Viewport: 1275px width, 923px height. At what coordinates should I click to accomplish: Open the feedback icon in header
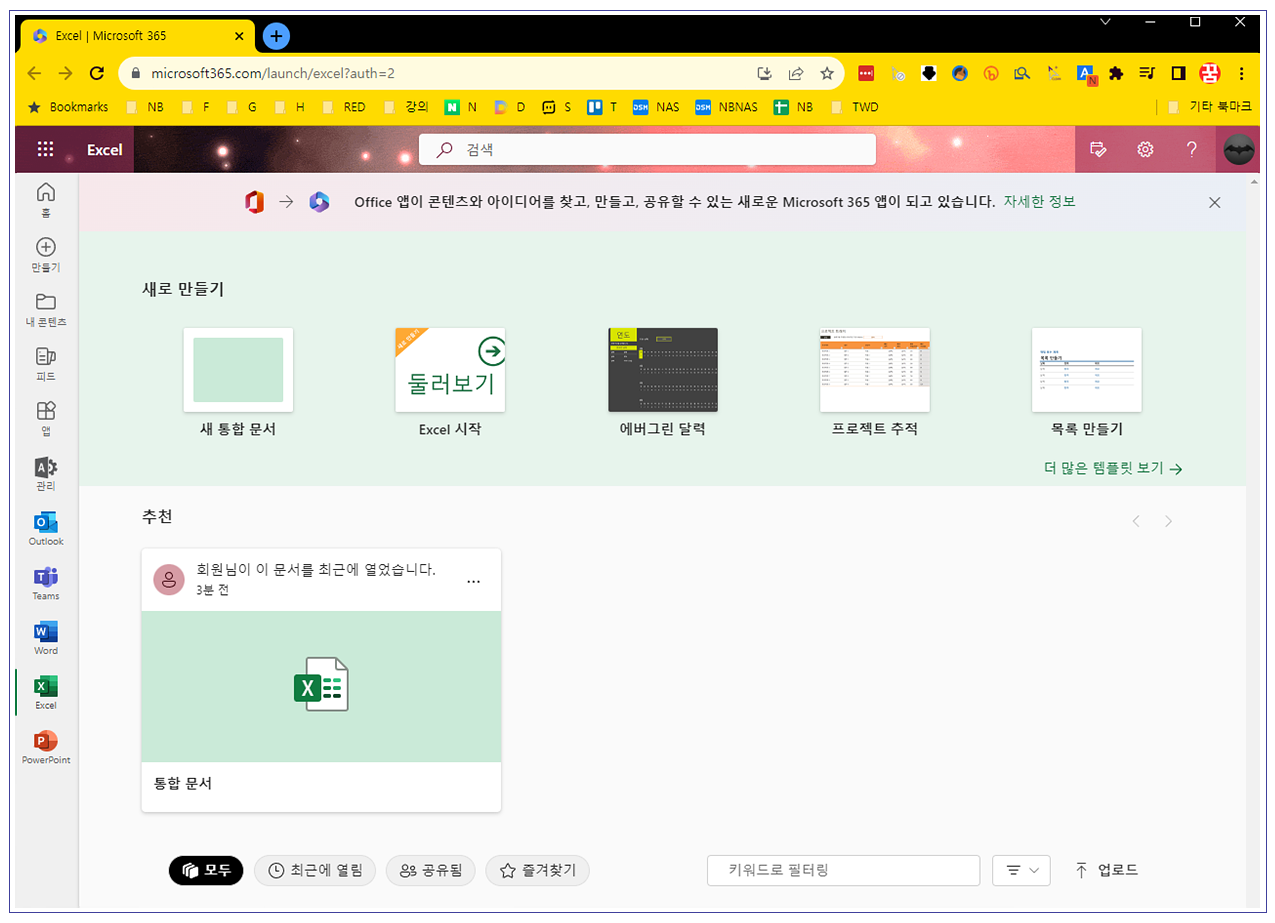tap(1098, 149)
